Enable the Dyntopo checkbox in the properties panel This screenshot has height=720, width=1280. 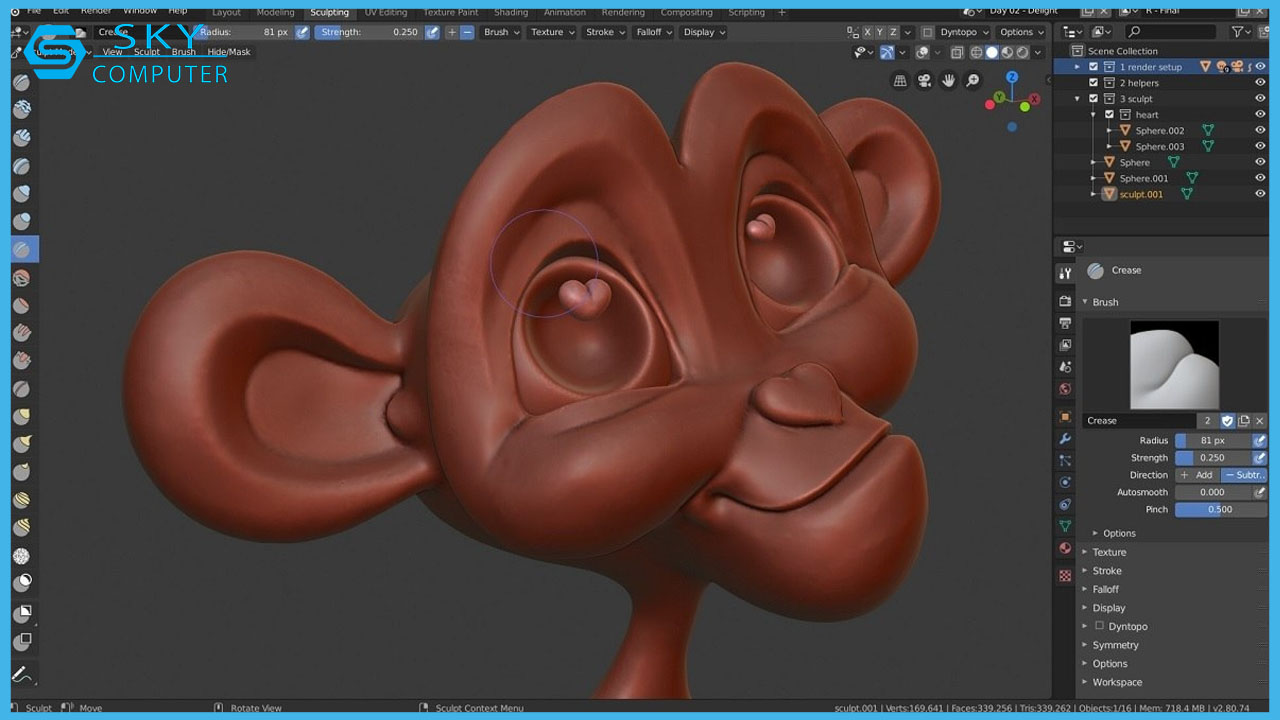tap(1099, 626)
